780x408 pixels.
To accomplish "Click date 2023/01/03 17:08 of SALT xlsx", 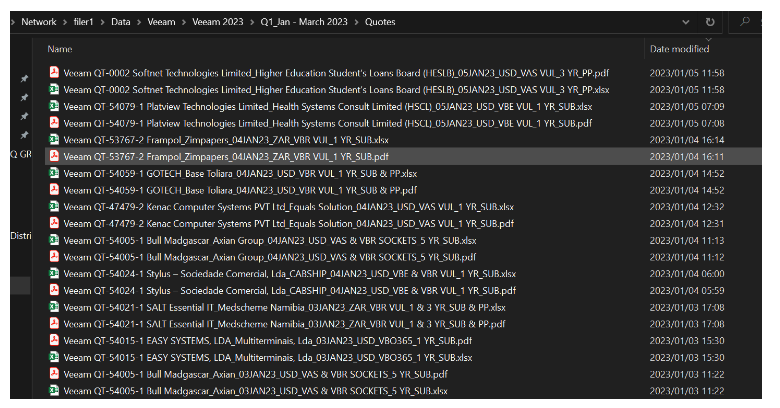I will click(686, 307).
